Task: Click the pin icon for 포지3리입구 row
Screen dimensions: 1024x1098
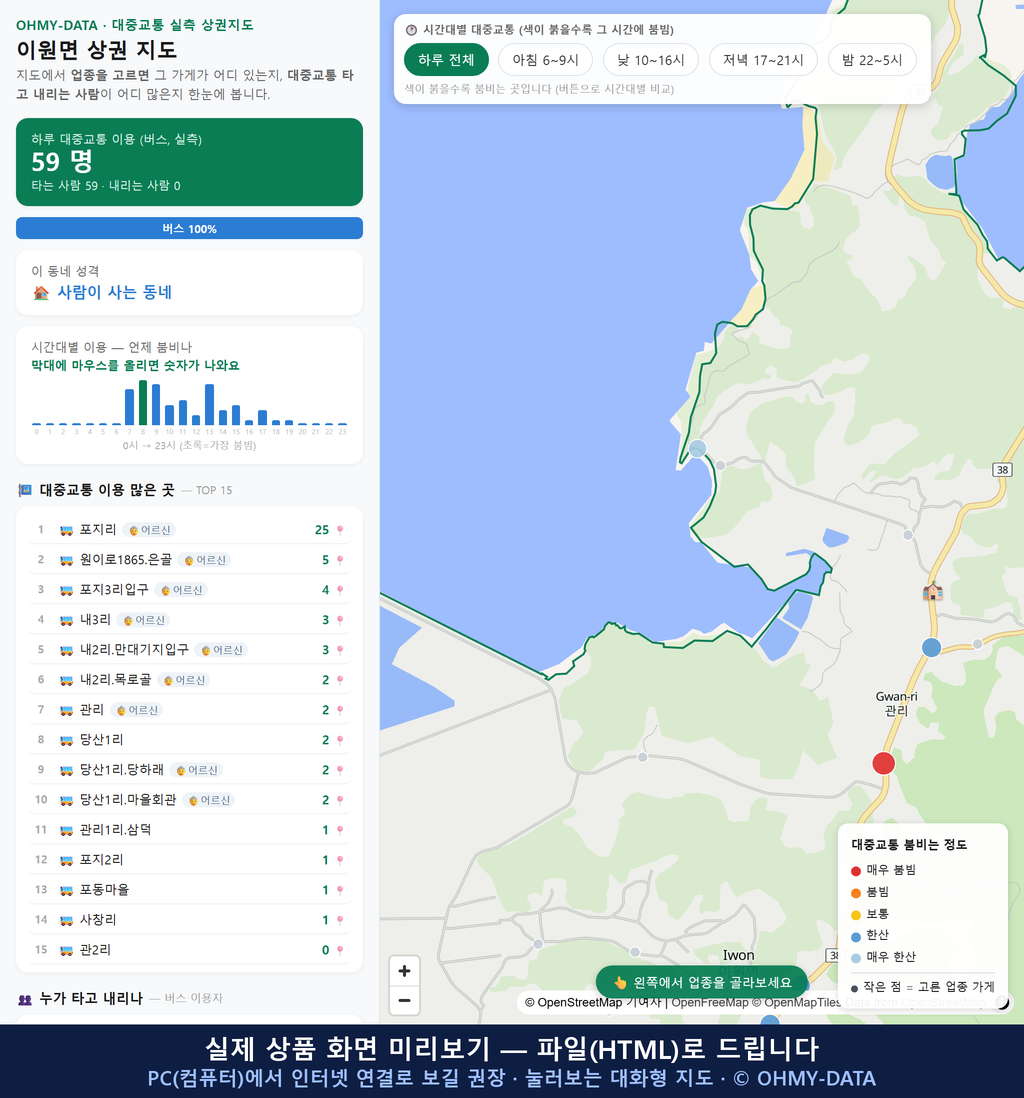Action: 340,590
